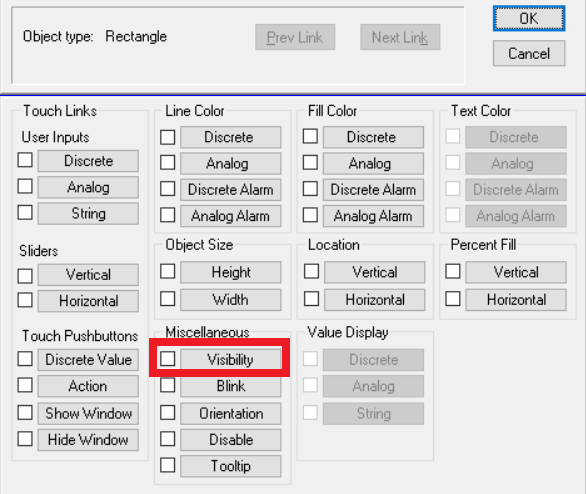Check the Blink checkbox

pyautogui.click(x=167, y=385)
